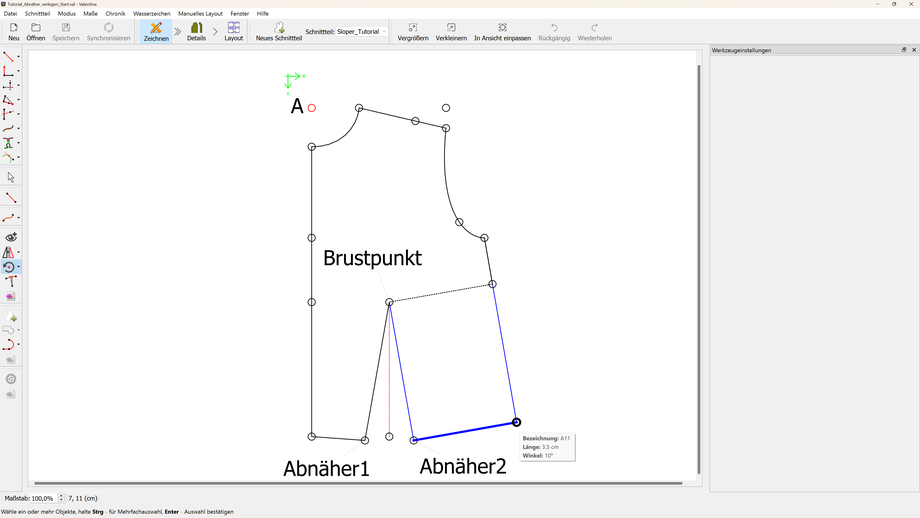This screenshot has width=920, height=518.
Task: Click the grayed circular button tool
Action: pos(11,379)
